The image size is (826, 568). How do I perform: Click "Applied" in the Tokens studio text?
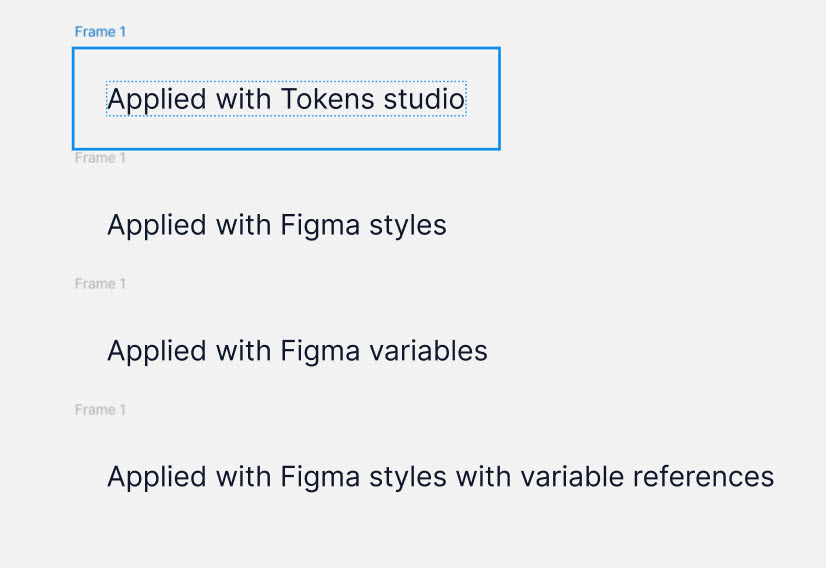[x=156, y=100]
